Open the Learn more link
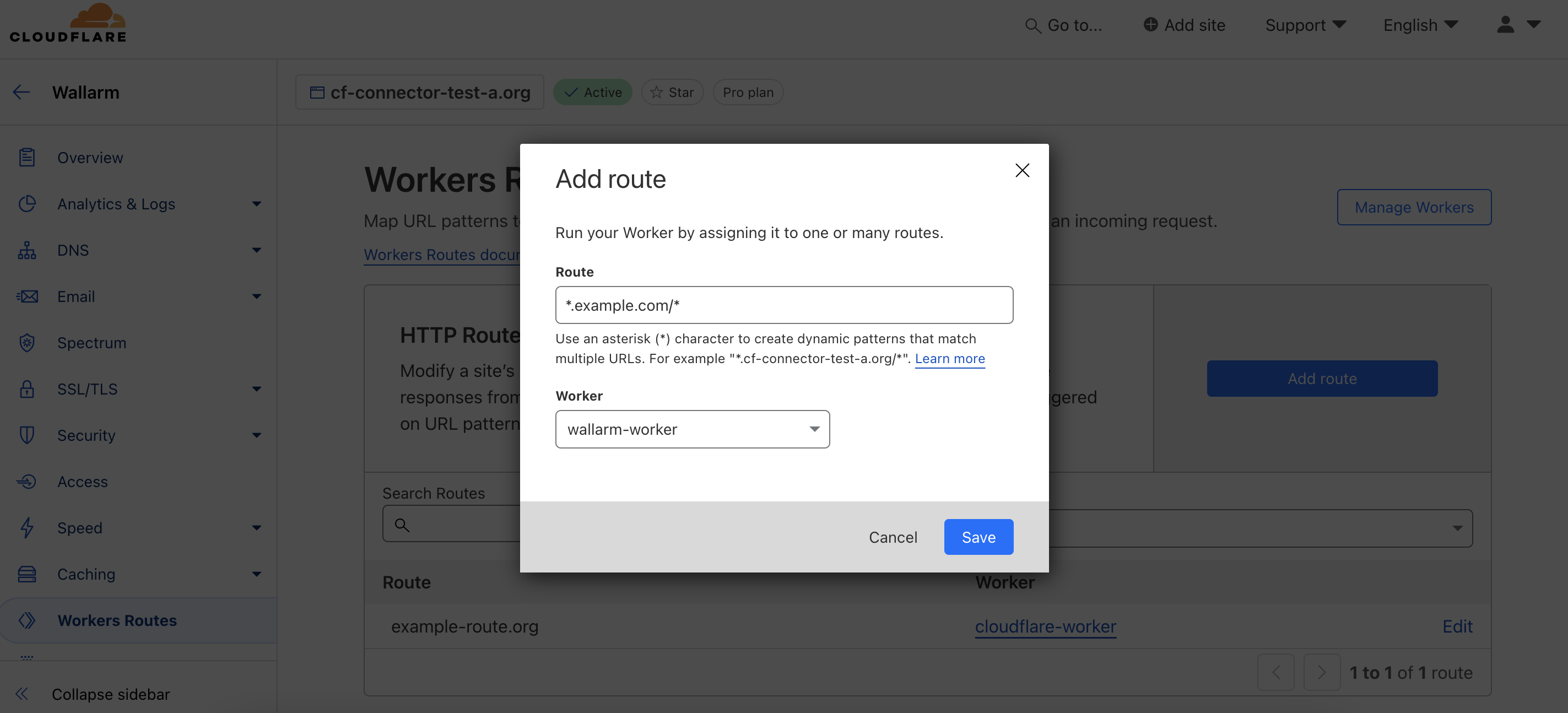1568x713 pixels. point(950,359)
